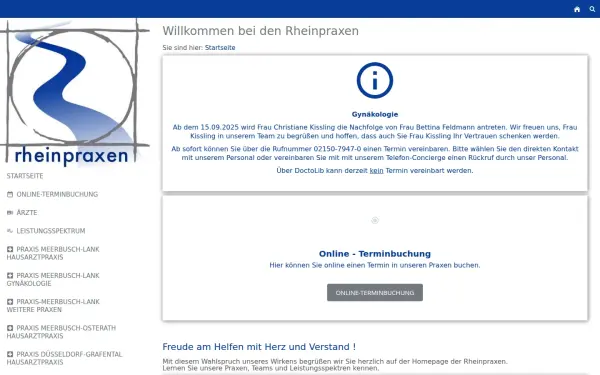Click the small loading image above Terminbuchung
Viewport: 600px width, 375px height.
(375, 220)
